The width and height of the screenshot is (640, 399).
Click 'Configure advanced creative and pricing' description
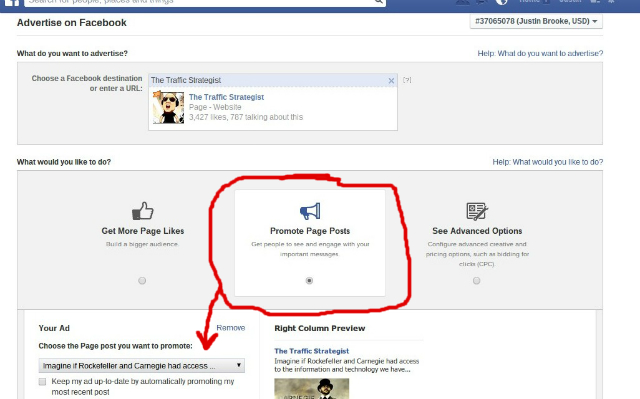477,254
